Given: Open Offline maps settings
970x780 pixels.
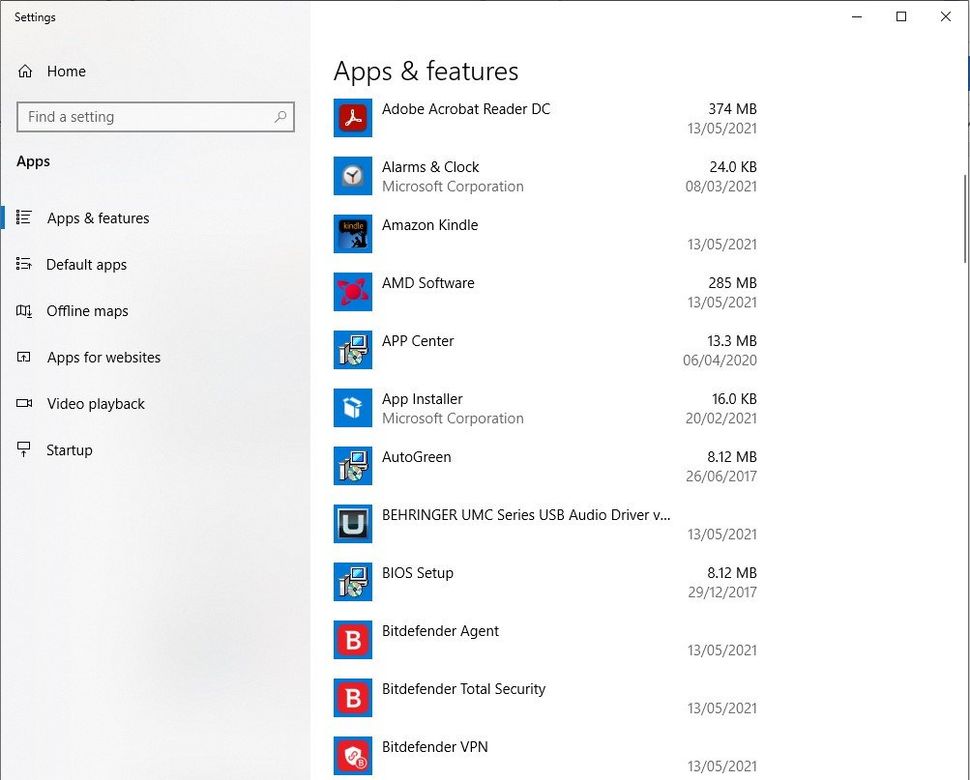Looking at the screenshot, I should (88, 311).
